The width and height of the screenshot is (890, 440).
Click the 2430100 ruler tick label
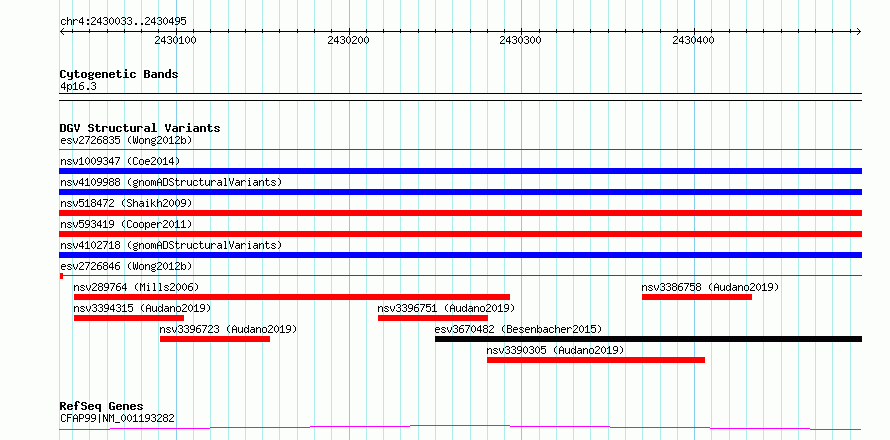[x=175, y=40]
